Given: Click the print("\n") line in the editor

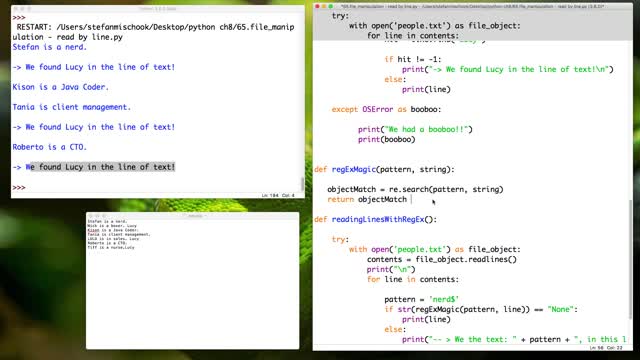Looking at the screenshot, I should [391, 269].
